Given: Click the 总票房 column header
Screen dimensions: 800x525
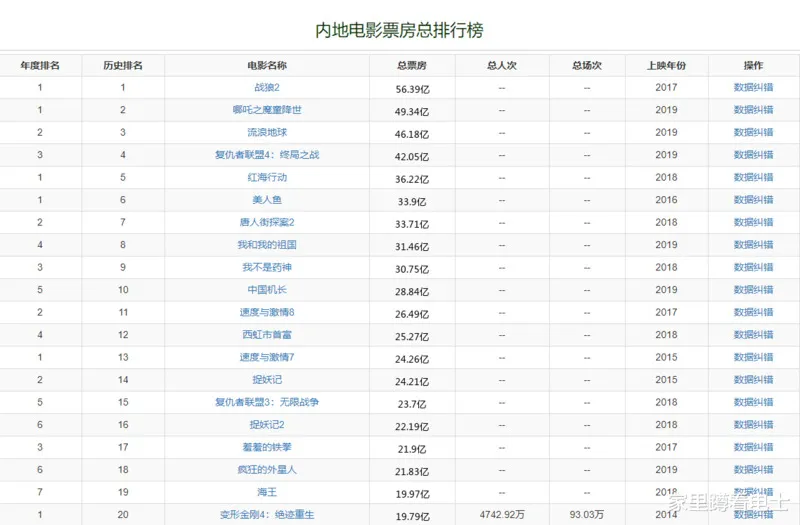Looking at the screenshot, I should 412,65.
